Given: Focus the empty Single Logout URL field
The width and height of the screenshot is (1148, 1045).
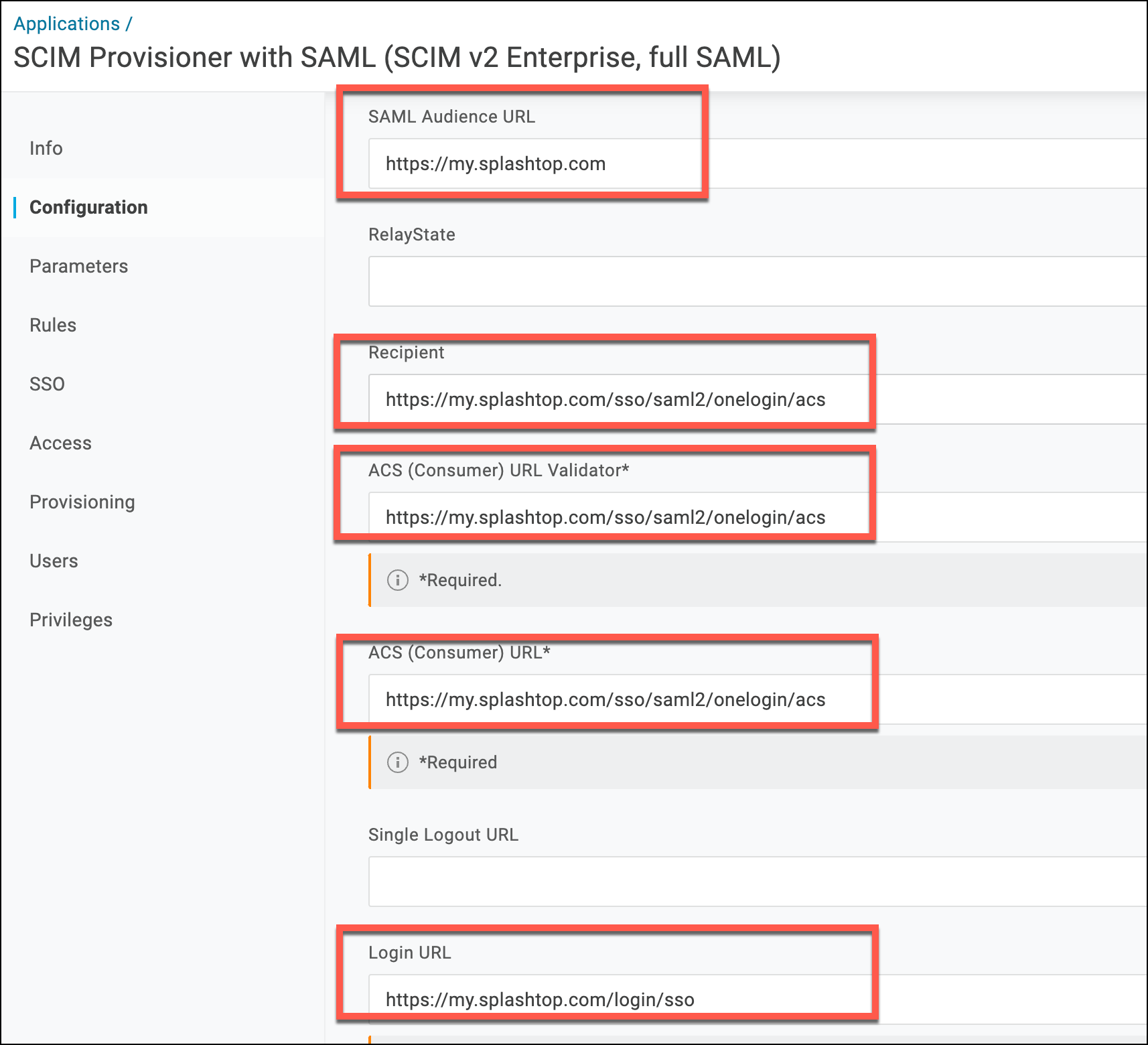Looking at the screenshot, I should 758,882.
